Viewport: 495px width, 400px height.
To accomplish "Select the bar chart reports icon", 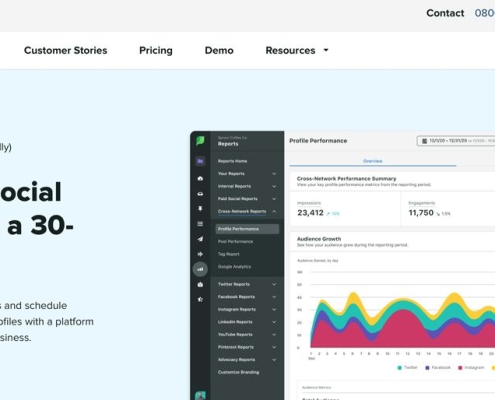I will [200, 269].
